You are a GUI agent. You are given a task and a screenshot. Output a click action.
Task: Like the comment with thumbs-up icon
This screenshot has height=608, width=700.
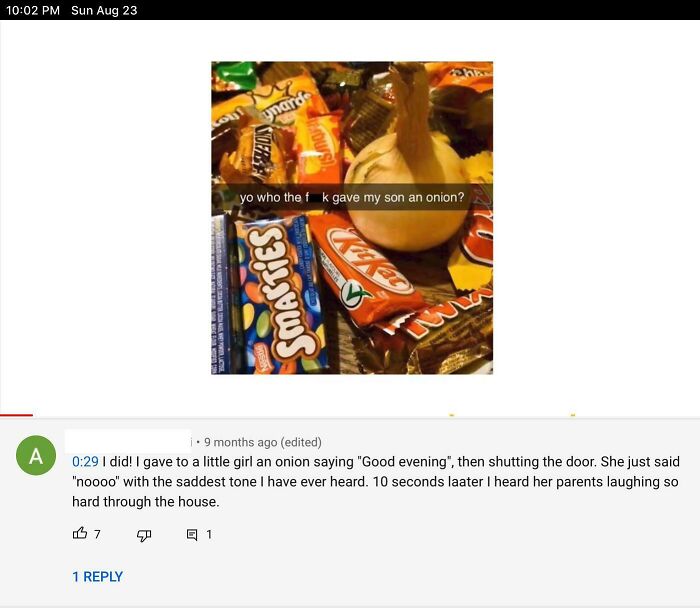tap(79, 533)
